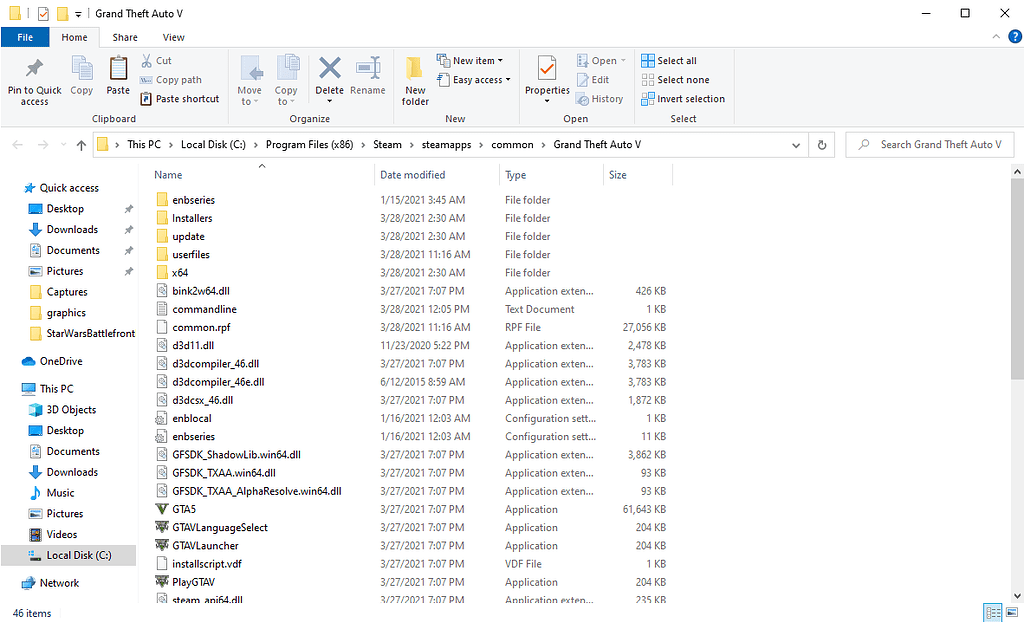Click inside the Search Grand Theft Auto V box
The image size is (1024, 622).
[x=930, y=145]
